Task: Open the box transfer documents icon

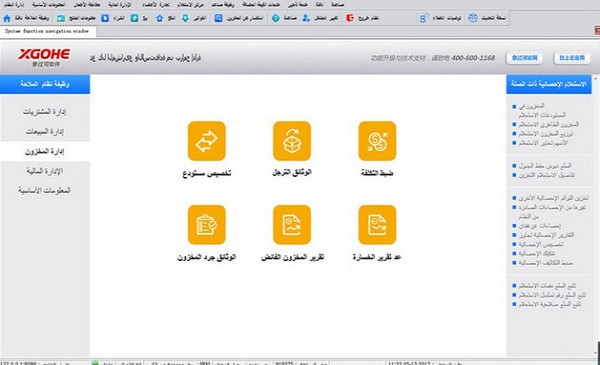Action: click(292, 141)
